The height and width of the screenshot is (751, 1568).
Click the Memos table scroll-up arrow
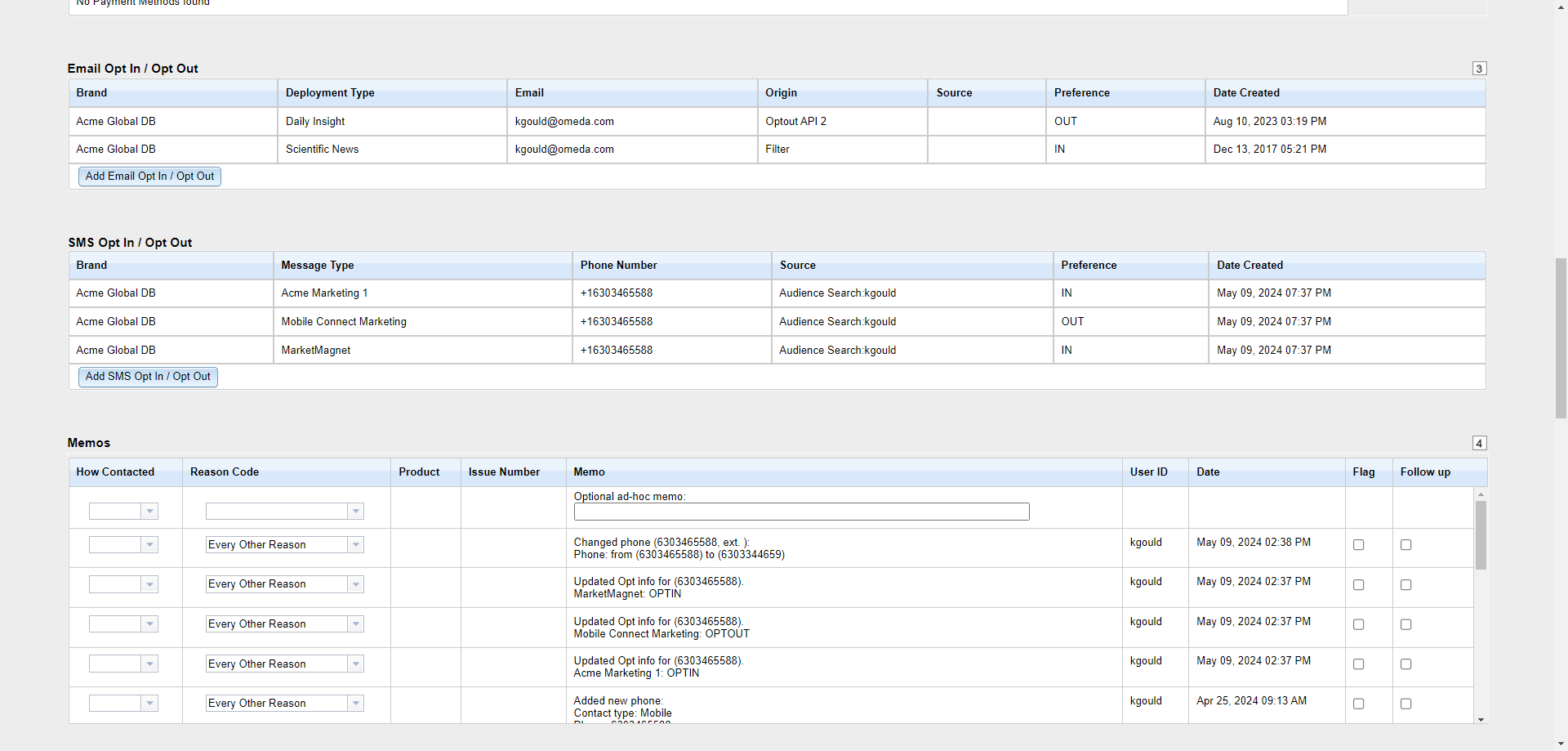pos(1481,494)
